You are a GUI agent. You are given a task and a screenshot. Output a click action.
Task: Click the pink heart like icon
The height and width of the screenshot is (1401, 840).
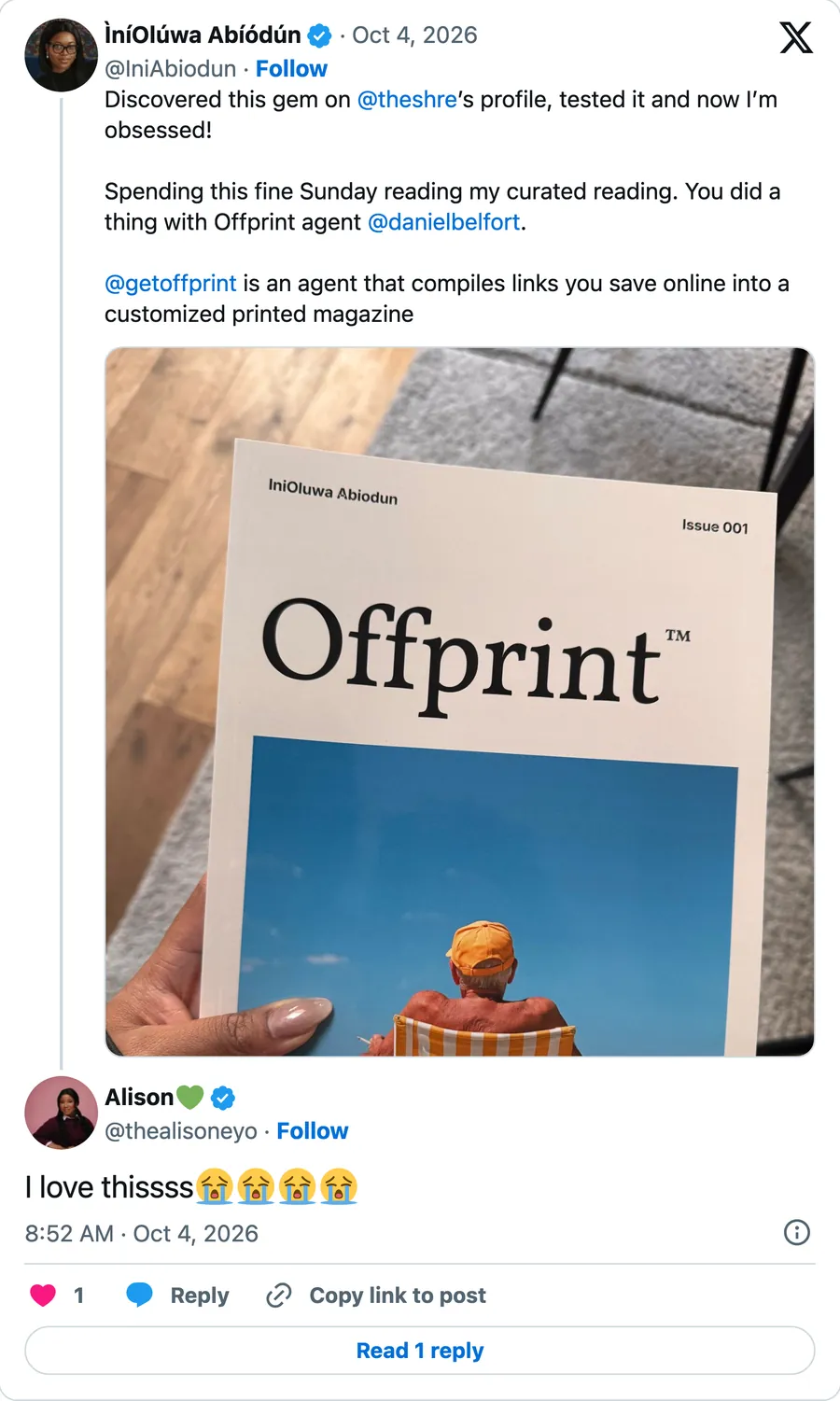point(43,1295)
